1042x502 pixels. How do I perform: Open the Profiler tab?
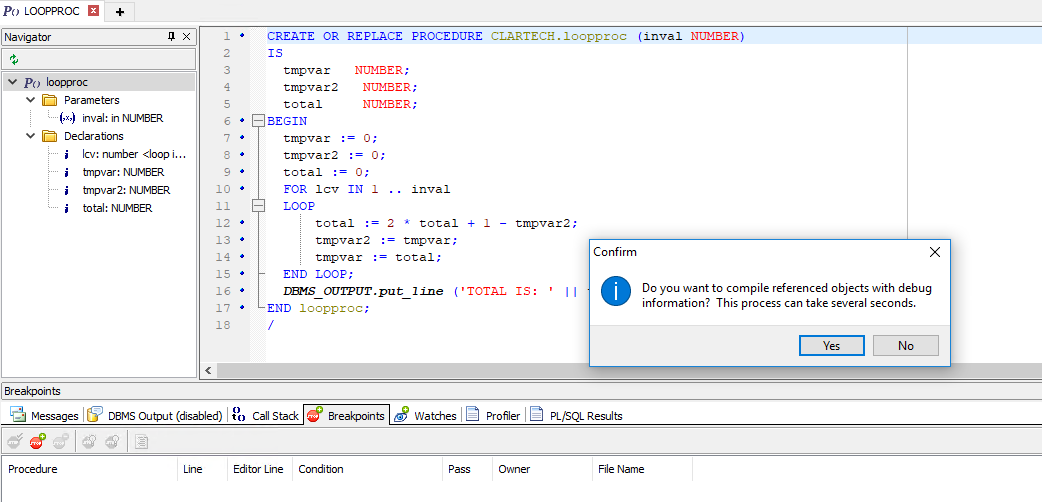pos(493,416)
